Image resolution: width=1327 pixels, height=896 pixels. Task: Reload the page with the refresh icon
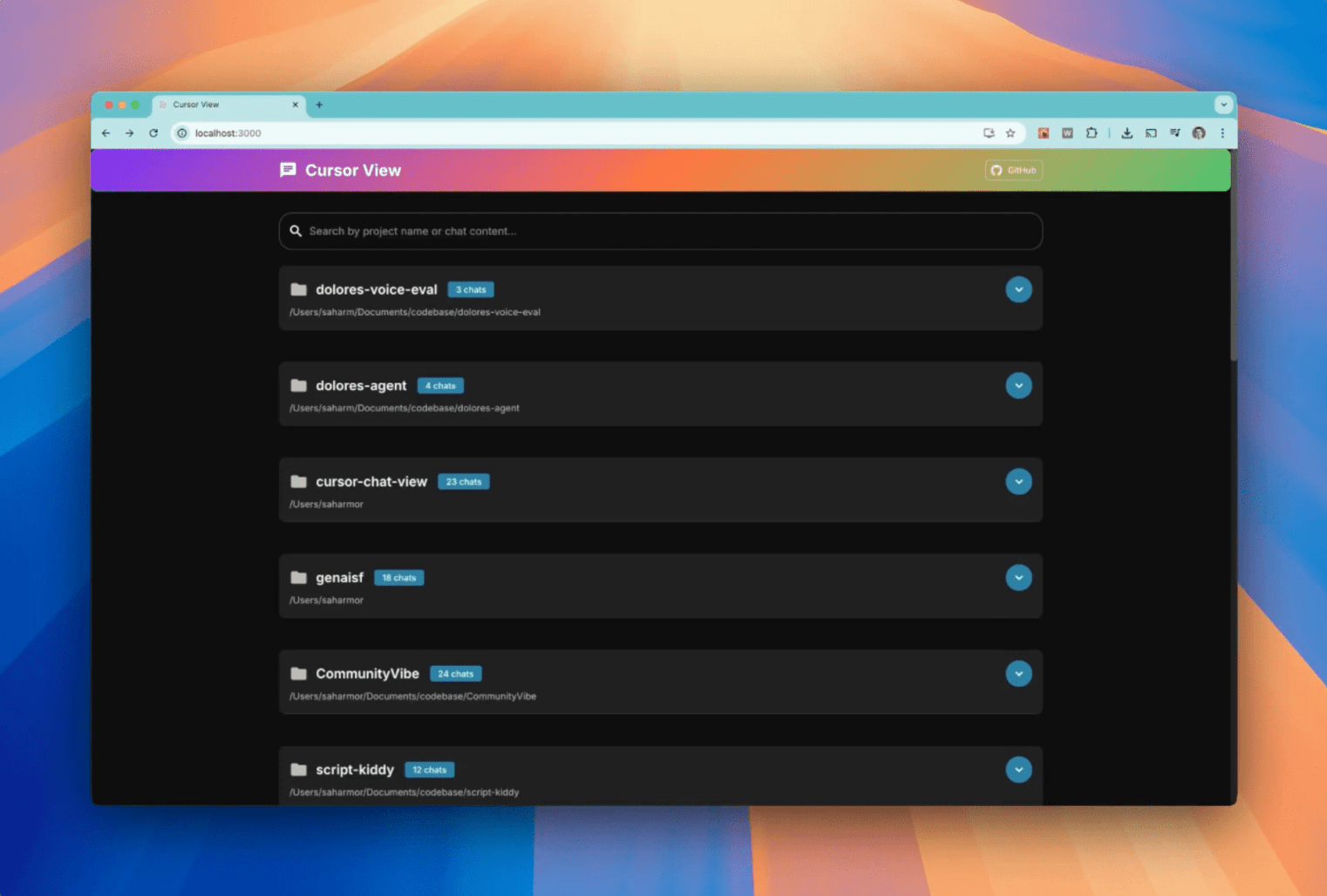(x=154, y=133)
